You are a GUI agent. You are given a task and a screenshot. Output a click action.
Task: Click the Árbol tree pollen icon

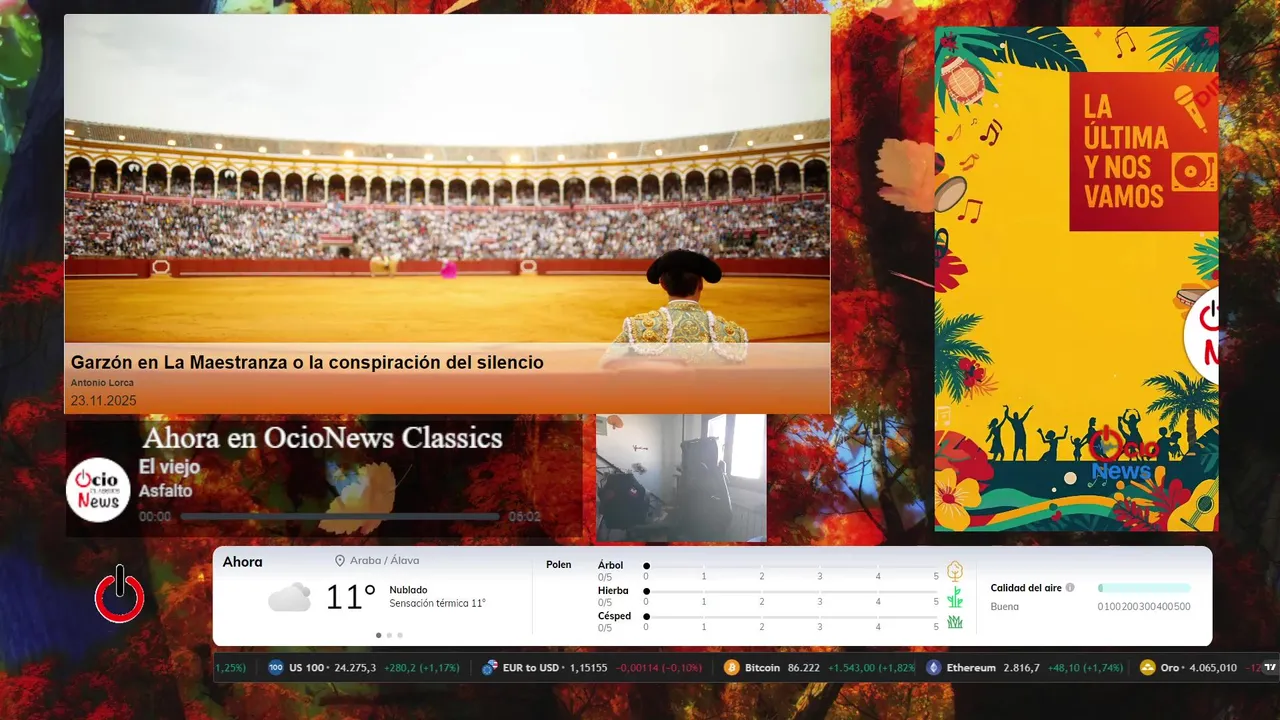click(x=955, y=571)
